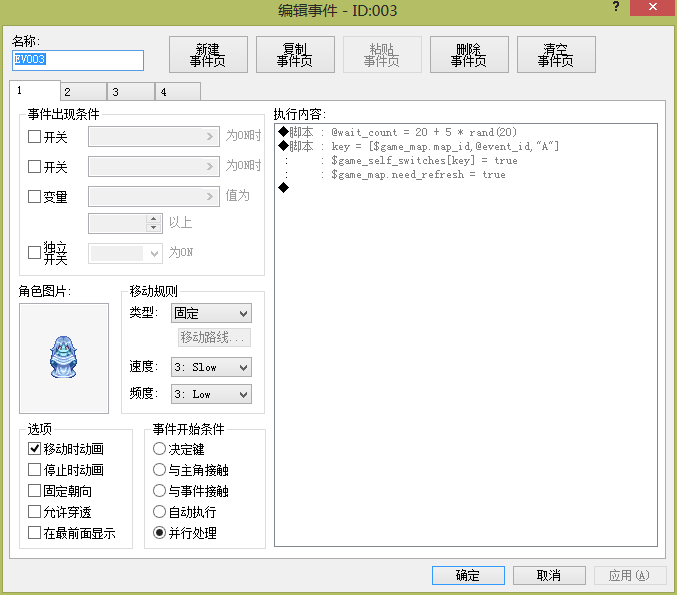Viewport: 677px width, 595px height.
Task: Click the 新建事件页 button
Action: (208, 55)
